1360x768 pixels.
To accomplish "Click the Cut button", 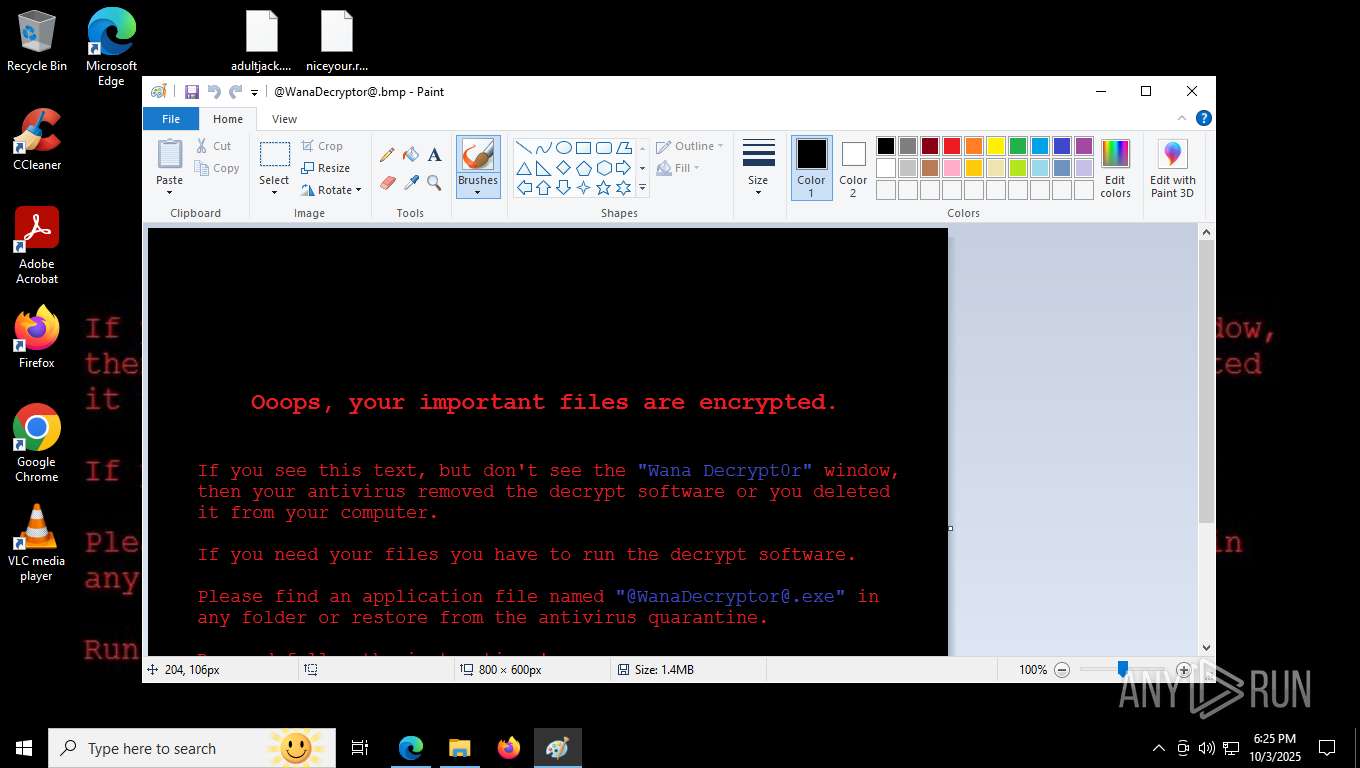I will click(213, 146).
